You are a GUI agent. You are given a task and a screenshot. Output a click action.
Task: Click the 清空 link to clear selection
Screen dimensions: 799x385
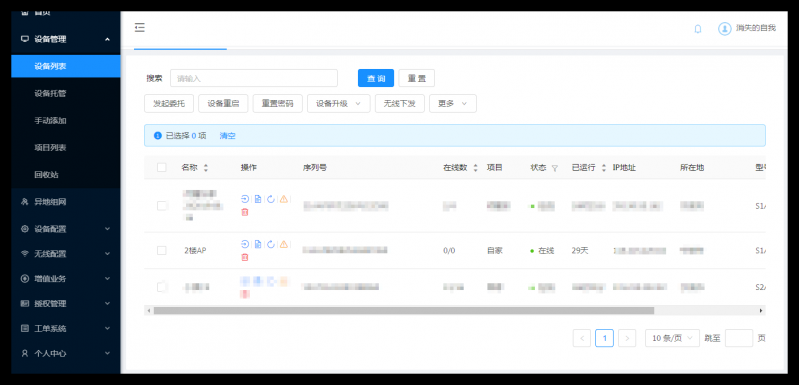227,136
